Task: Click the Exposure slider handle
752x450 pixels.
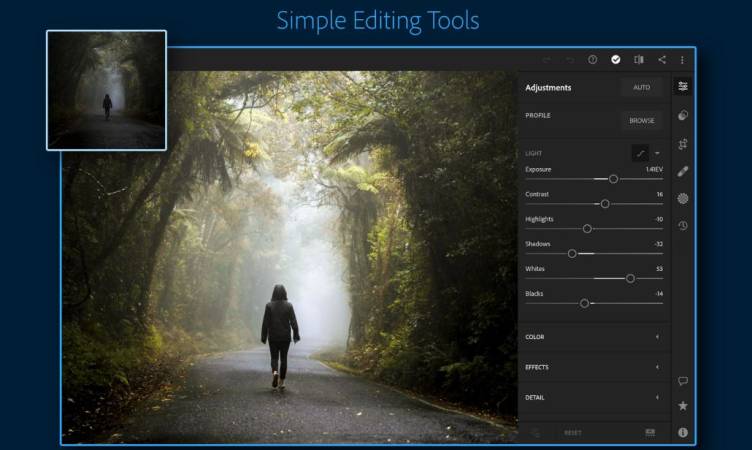Action: [613, 179]
